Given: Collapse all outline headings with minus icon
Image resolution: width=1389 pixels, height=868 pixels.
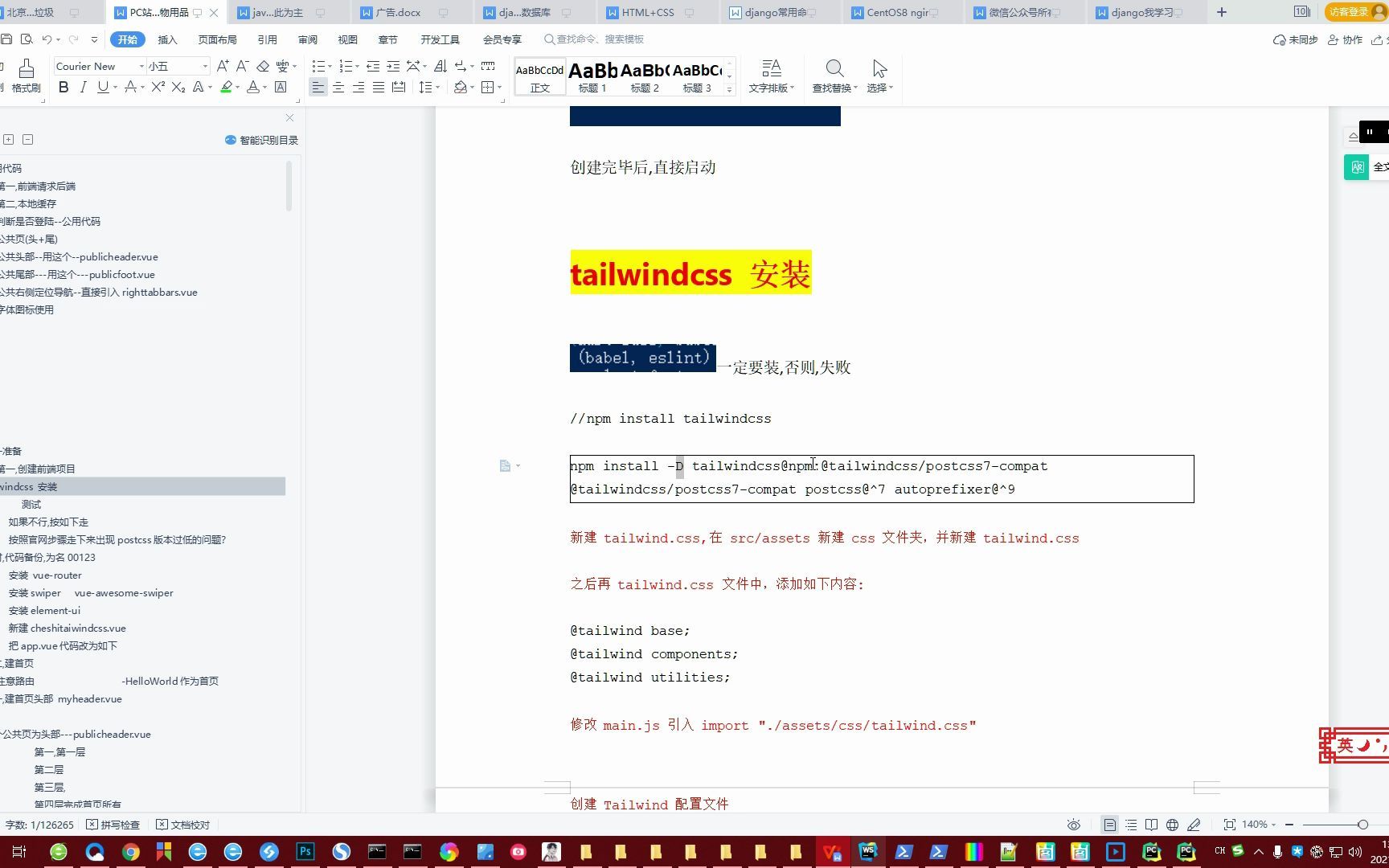Looking at the screenshot, I should (27, 140).
